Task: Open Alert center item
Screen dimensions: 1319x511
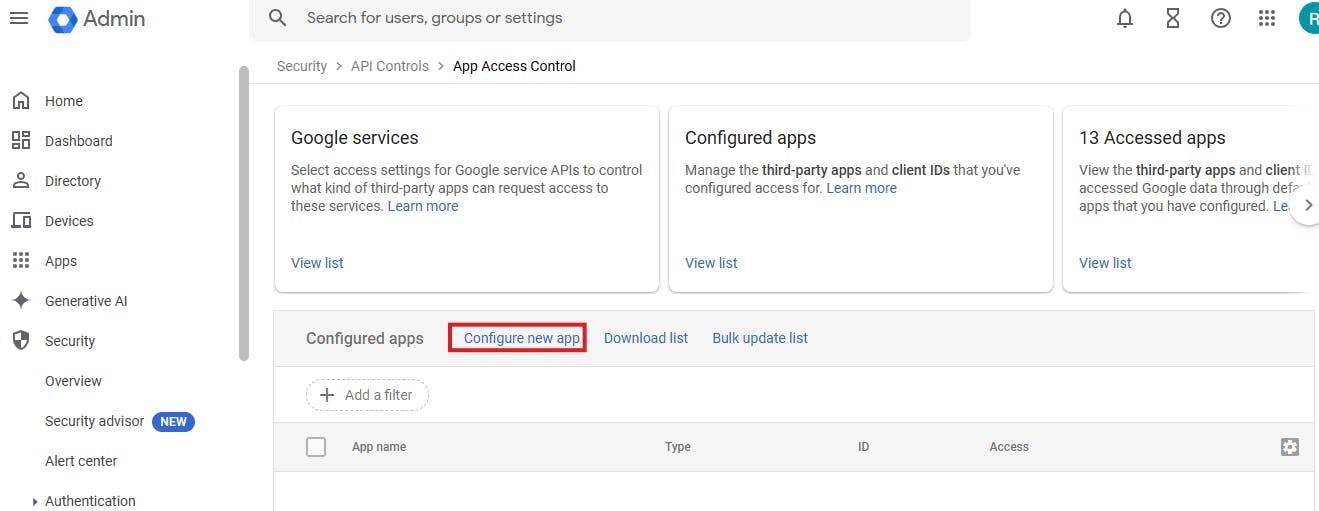Action: point(81,461)
